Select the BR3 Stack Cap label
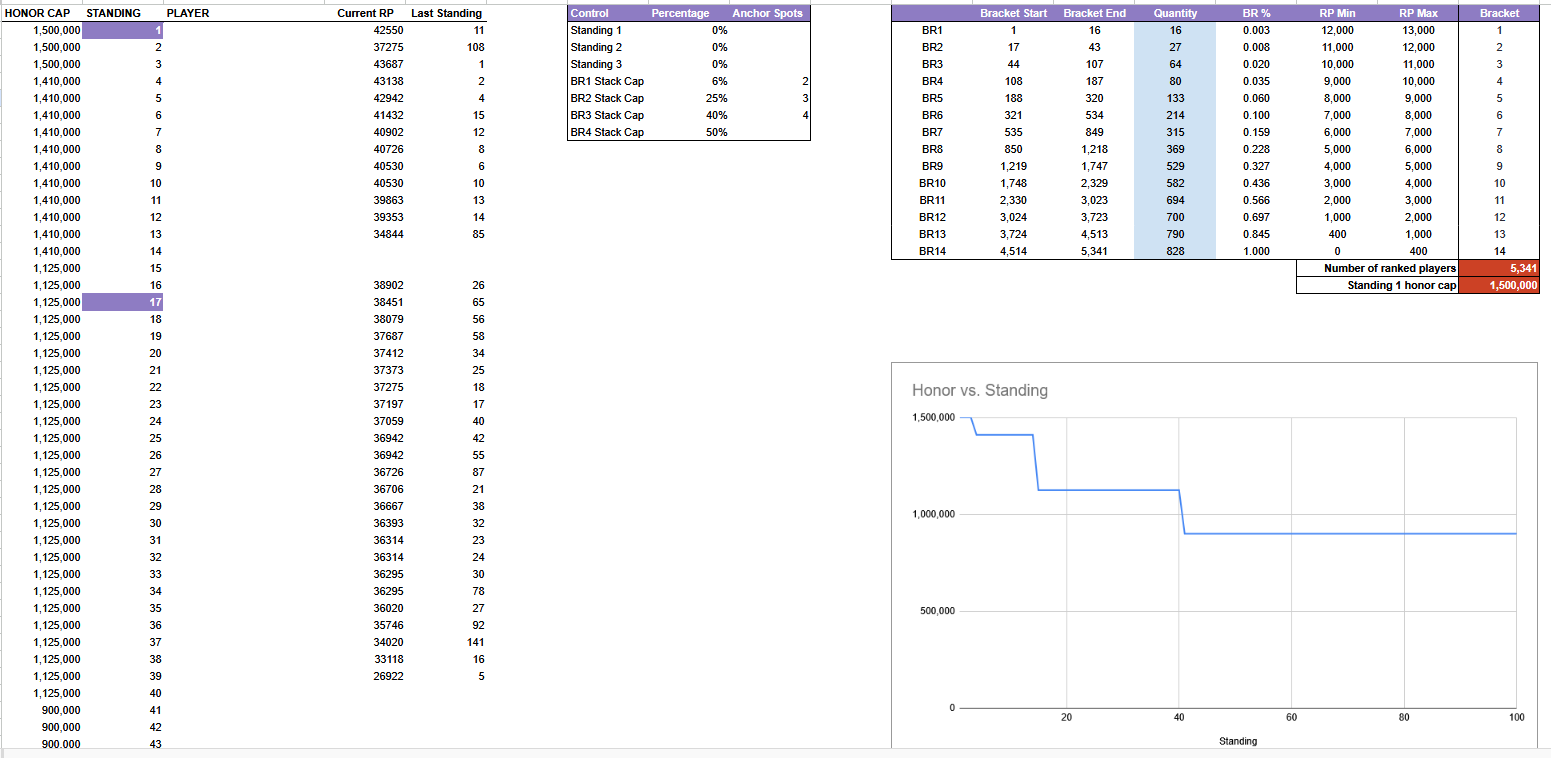 607,115
